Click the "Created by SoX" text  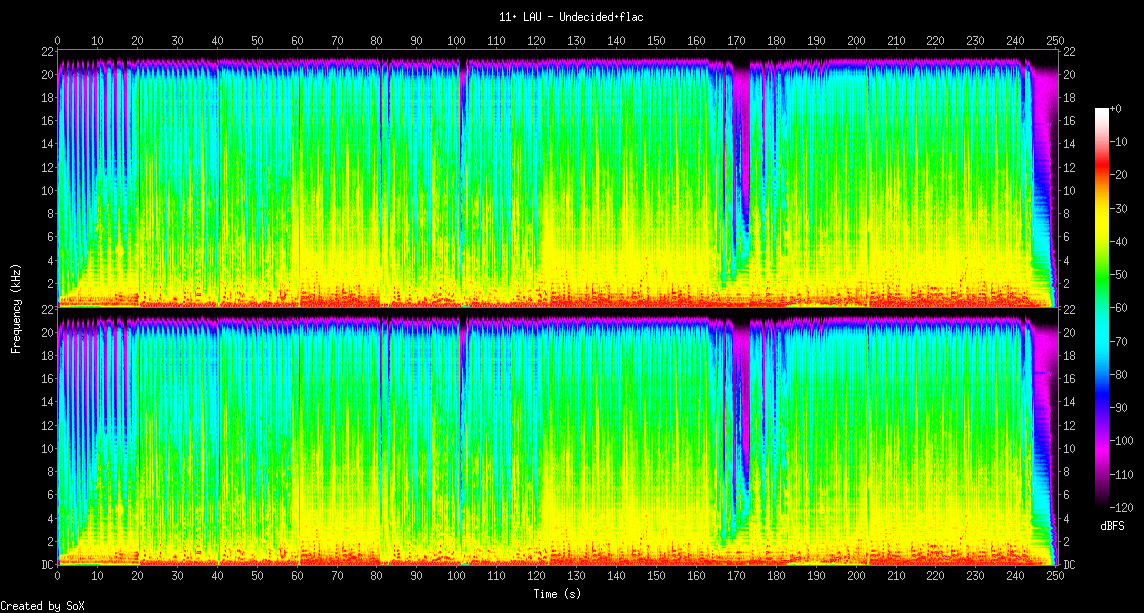point(41,606)
